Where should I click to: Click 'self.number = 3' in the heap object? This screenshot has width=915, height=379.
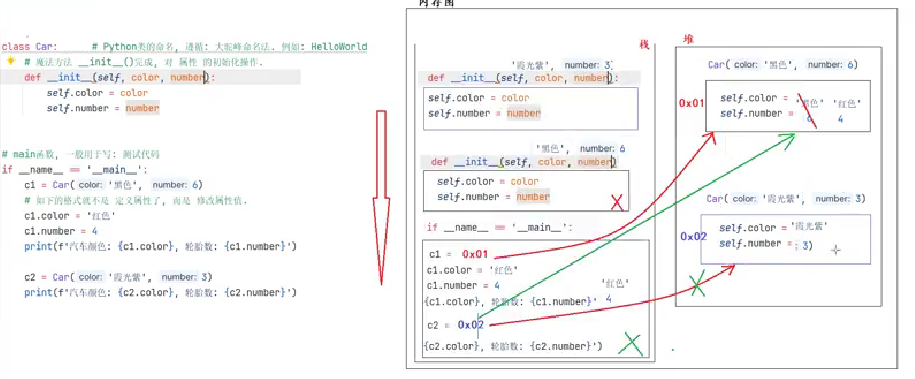[766, 244]
